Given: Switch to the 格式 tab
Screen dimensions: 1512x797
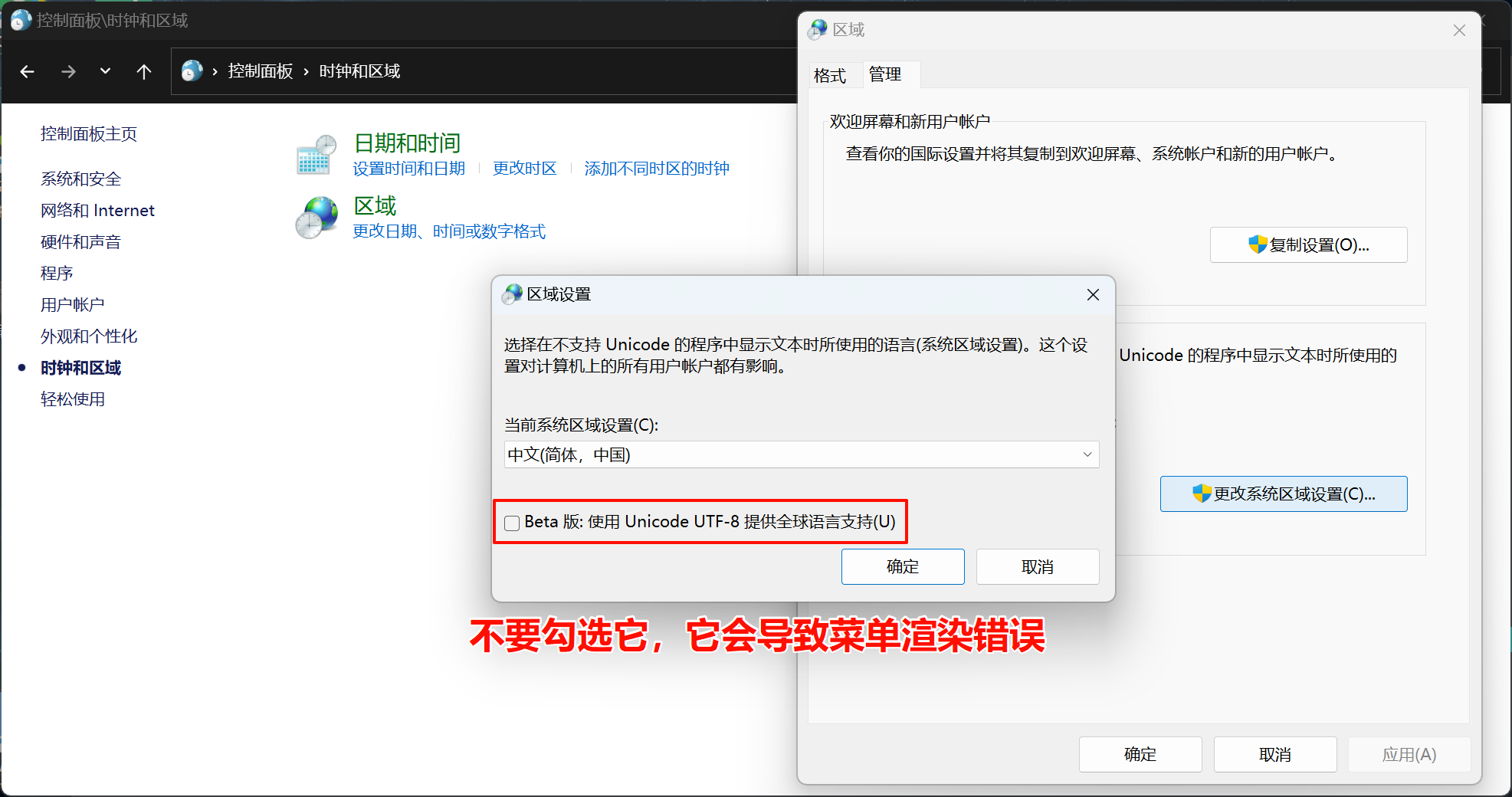Looking at the screenshot, I should (830, 75).
